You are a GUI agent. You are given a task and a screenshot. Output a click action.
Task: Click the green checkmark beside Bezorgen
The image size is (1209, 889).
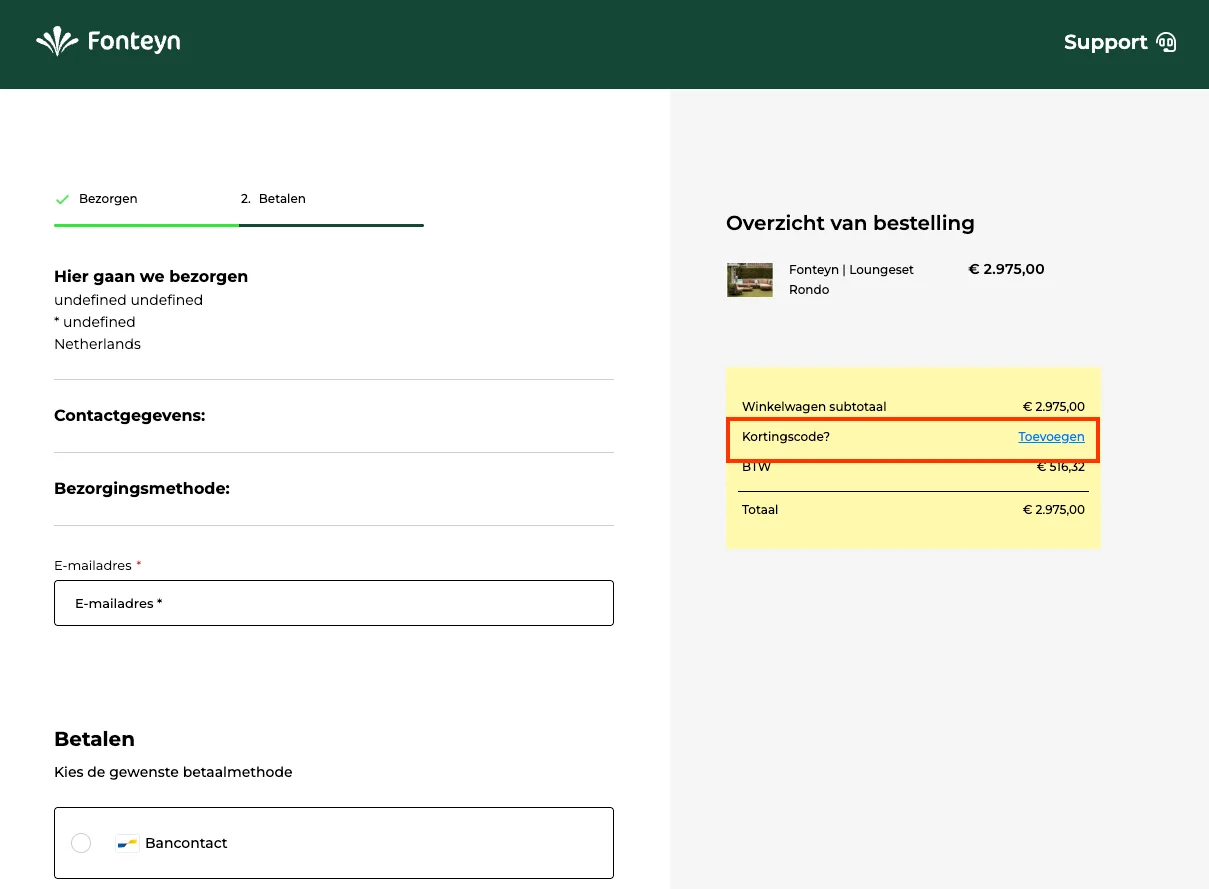(x=61, y=198)
